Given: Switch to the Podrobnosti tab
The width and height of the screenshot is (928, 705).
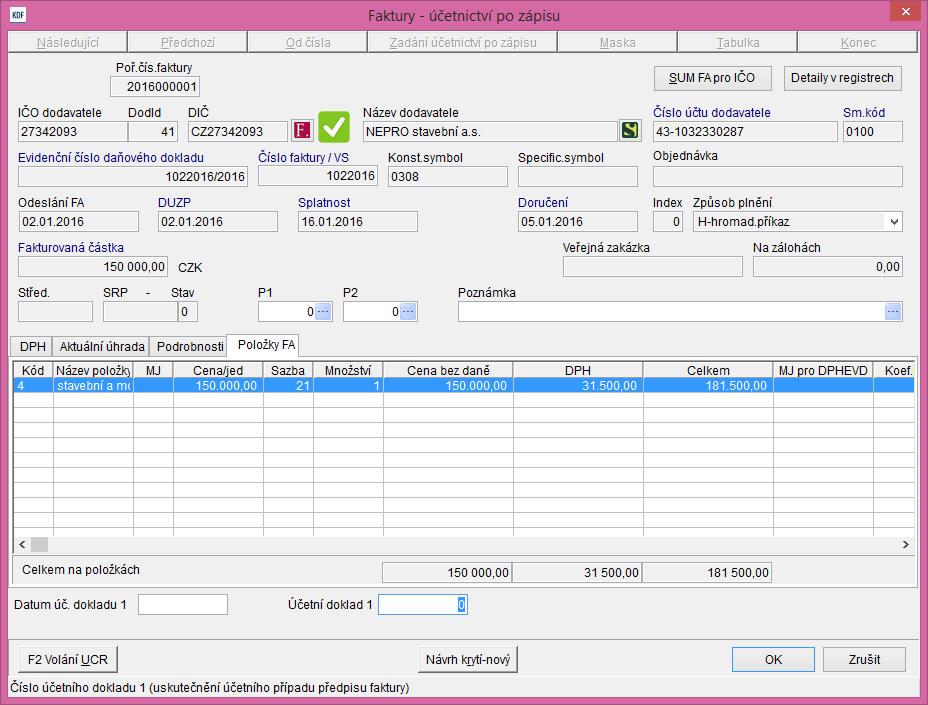Looking at the screenshot, I should coord(190,346).
